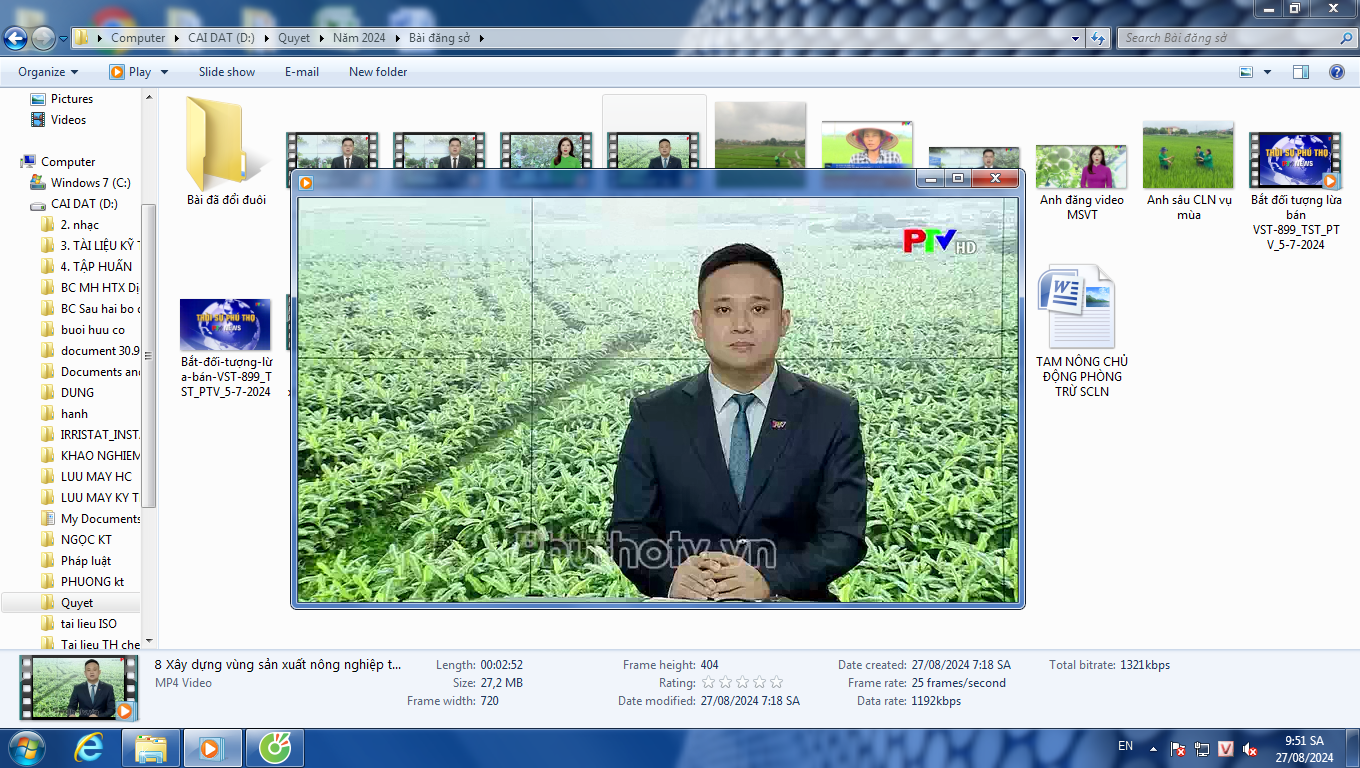Click the Back navigation arrow button
Screen dimensions: 1360x768
[16, 39]
